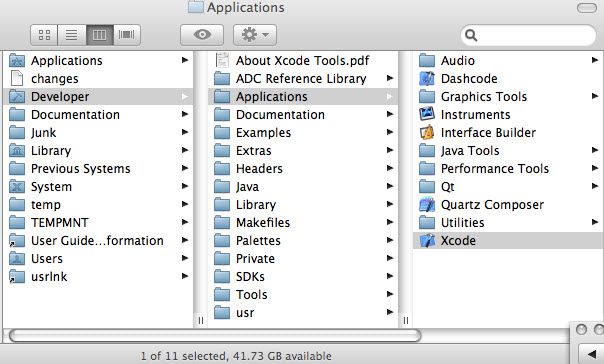Click the User Guide alias folder icon

17,241
